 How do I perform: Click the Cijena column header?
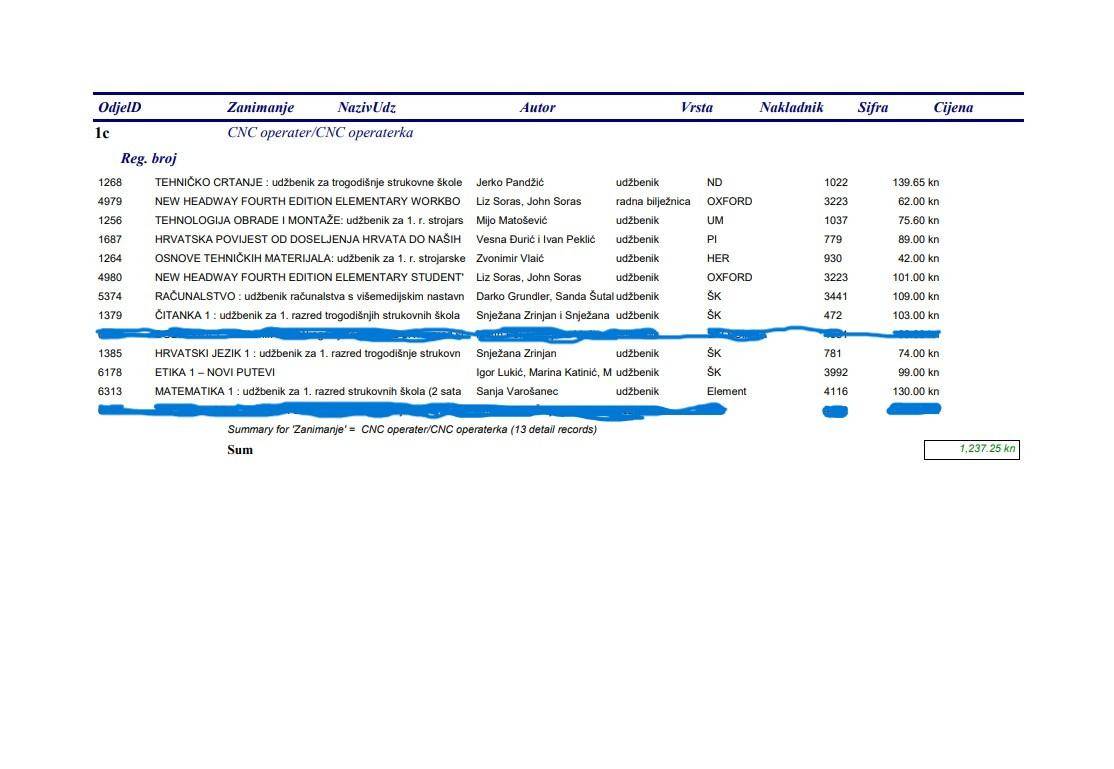tap(953, 107)
